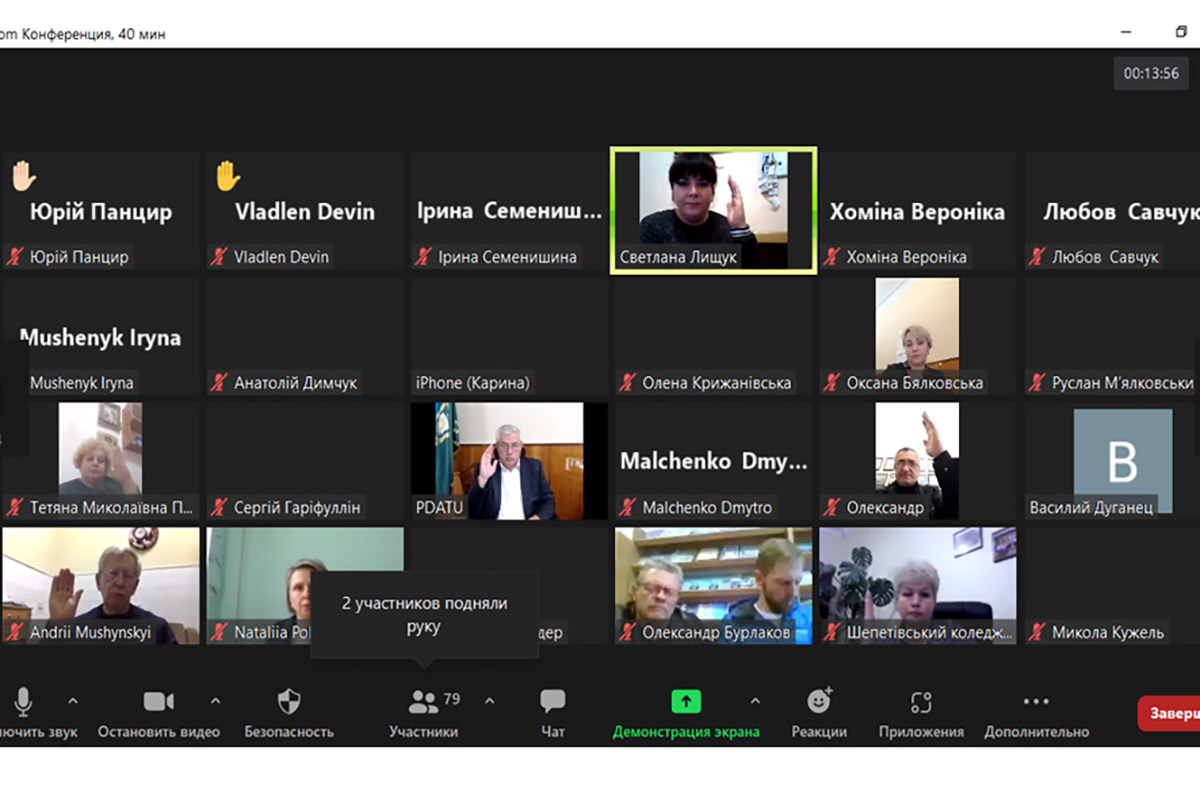The image size is (1200, 800).
Task: Expand screen share options arrow
Action: pyautogui.click(x=755, y=701)
